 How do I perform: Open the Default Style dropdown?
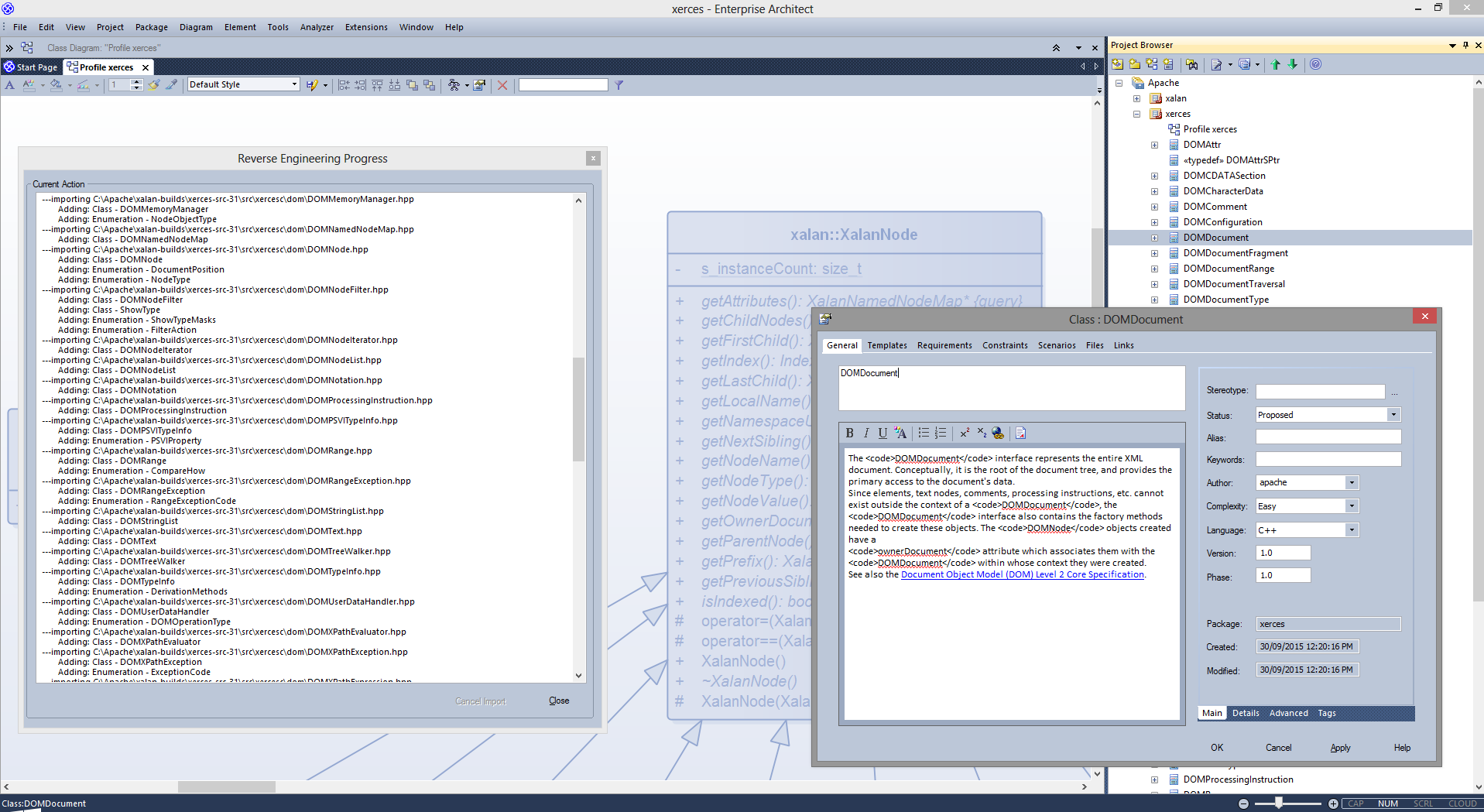coord(294,85)
